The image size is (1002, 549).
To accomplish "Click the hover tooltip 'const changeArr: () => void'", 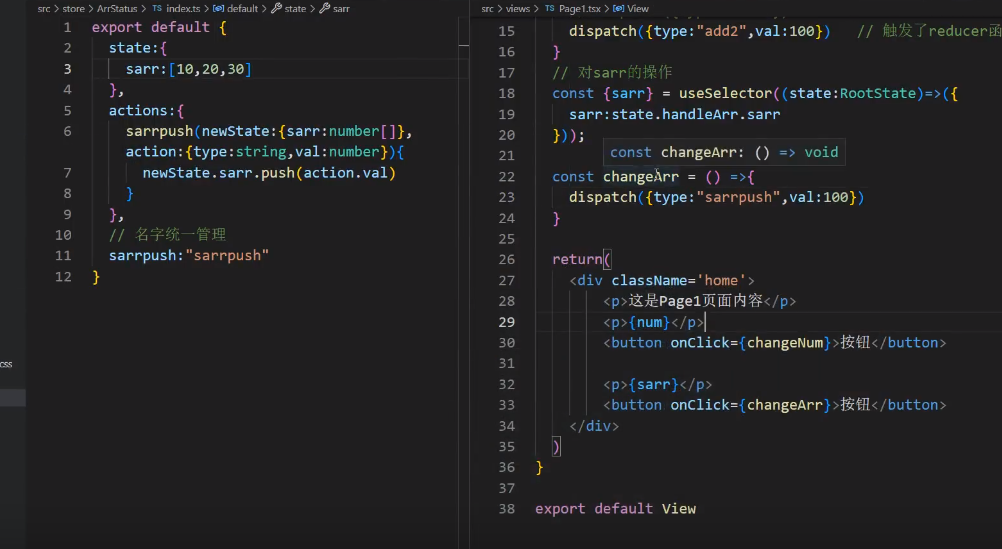I will (x=724, y=152).
